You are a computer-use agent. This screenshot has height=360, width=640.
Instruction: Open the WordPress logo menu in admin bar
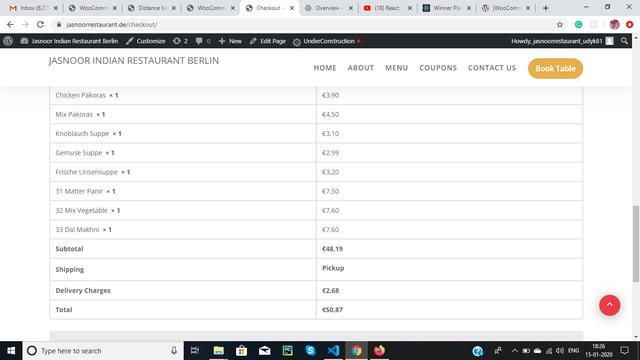(x=8, y=41)
